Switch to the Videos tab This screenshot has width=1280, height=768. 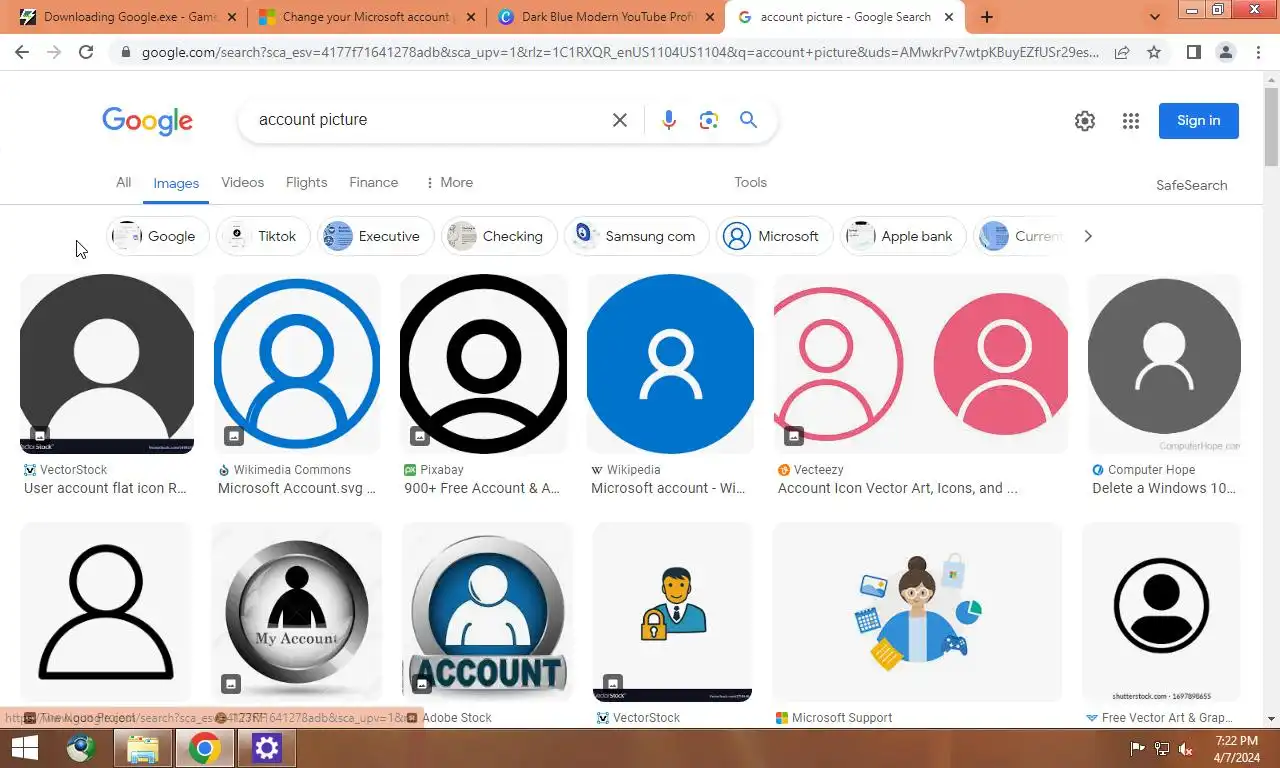(242, 182)
